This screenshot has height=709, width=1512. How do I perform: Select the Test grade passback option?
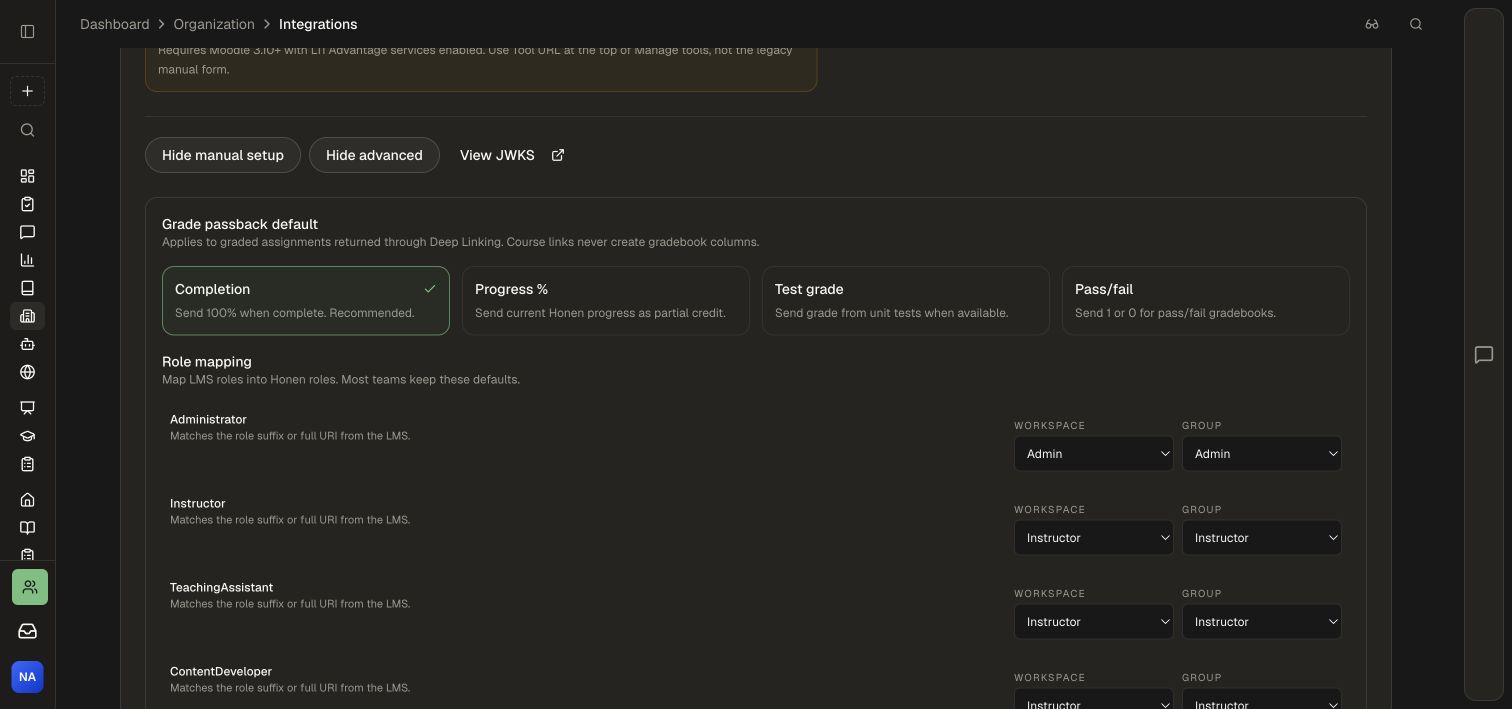(x=906, y=301)
